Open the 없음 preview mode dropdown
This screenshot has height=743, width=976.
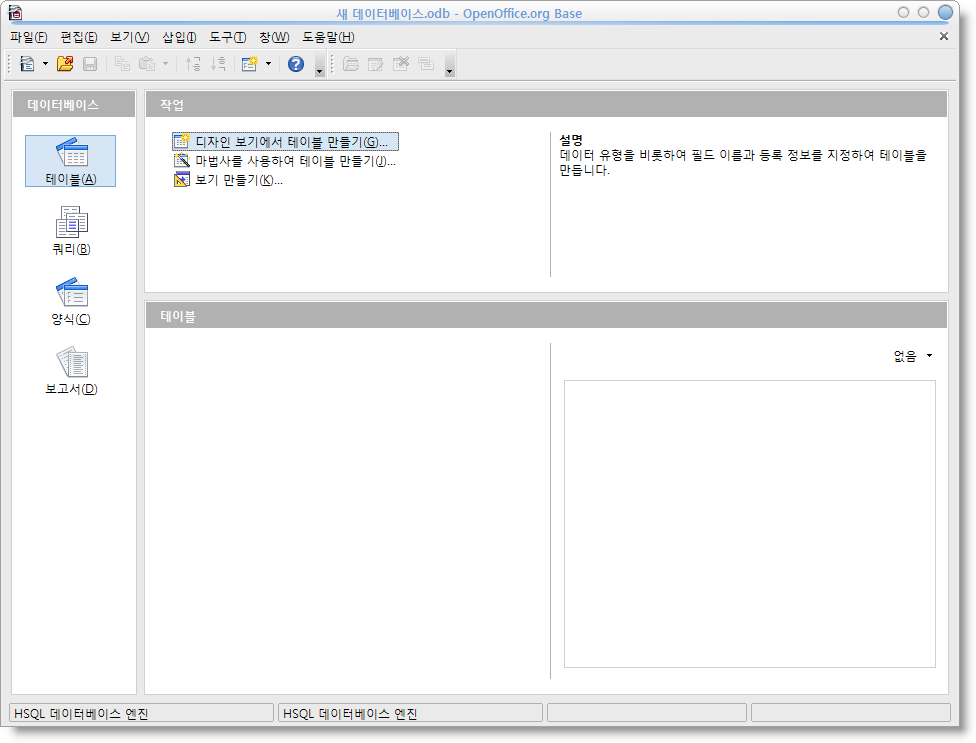[x=913, y=356]
